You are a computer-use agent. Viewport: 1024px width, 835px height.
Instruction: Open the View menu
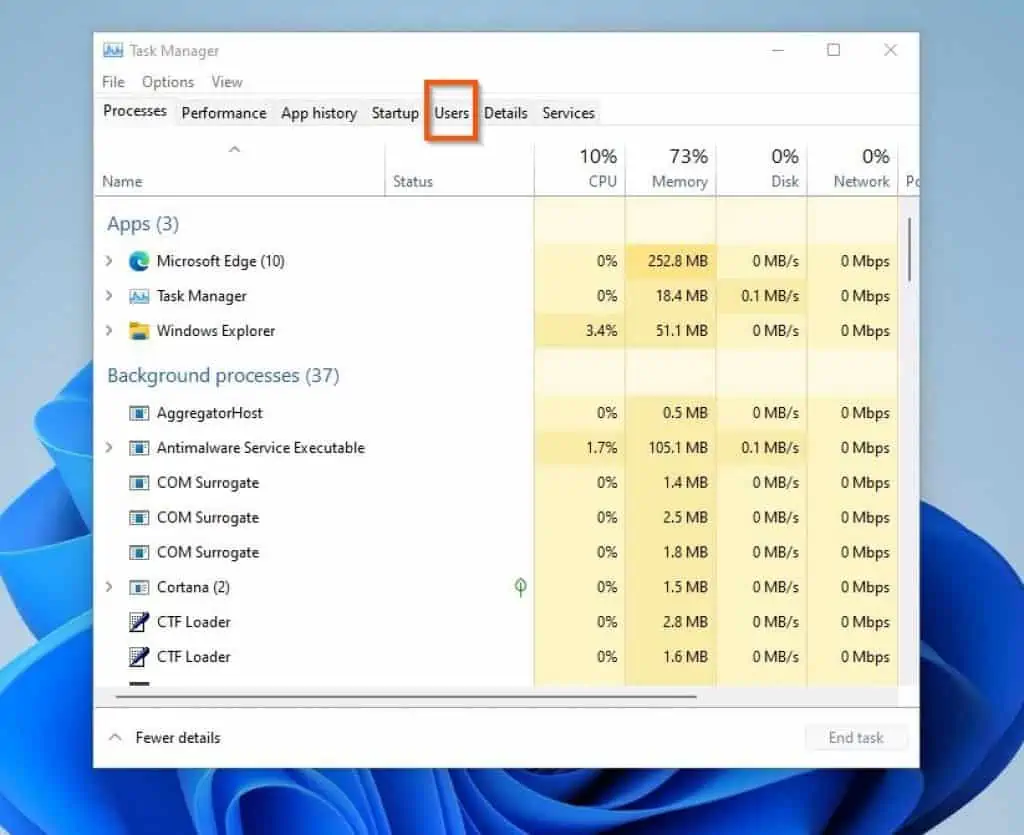(226, 82)
